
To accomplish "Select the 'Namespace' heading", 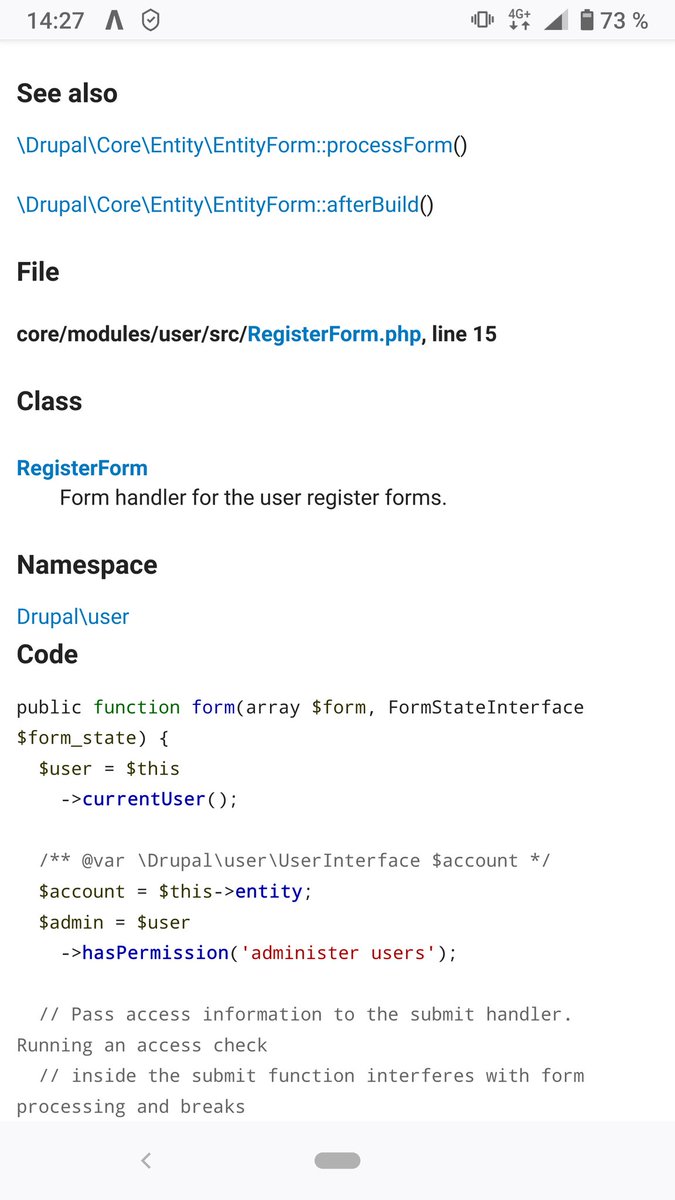I will (x=87, y=565).
